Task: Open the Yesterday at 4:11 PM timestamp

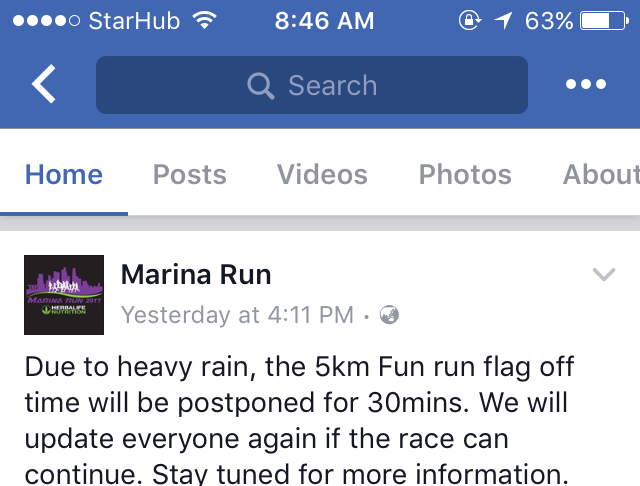Action: point(237,315)
